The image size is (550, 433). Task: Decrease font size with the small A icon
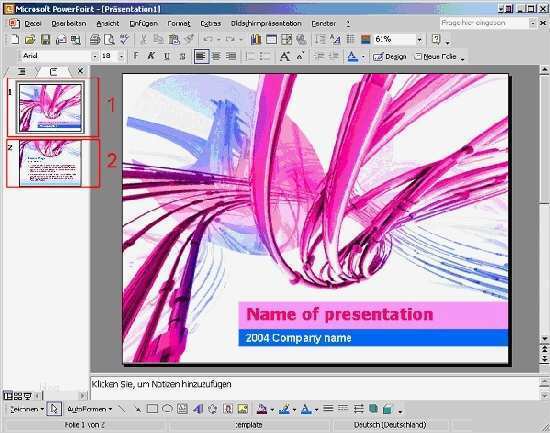tap(300, 56)
